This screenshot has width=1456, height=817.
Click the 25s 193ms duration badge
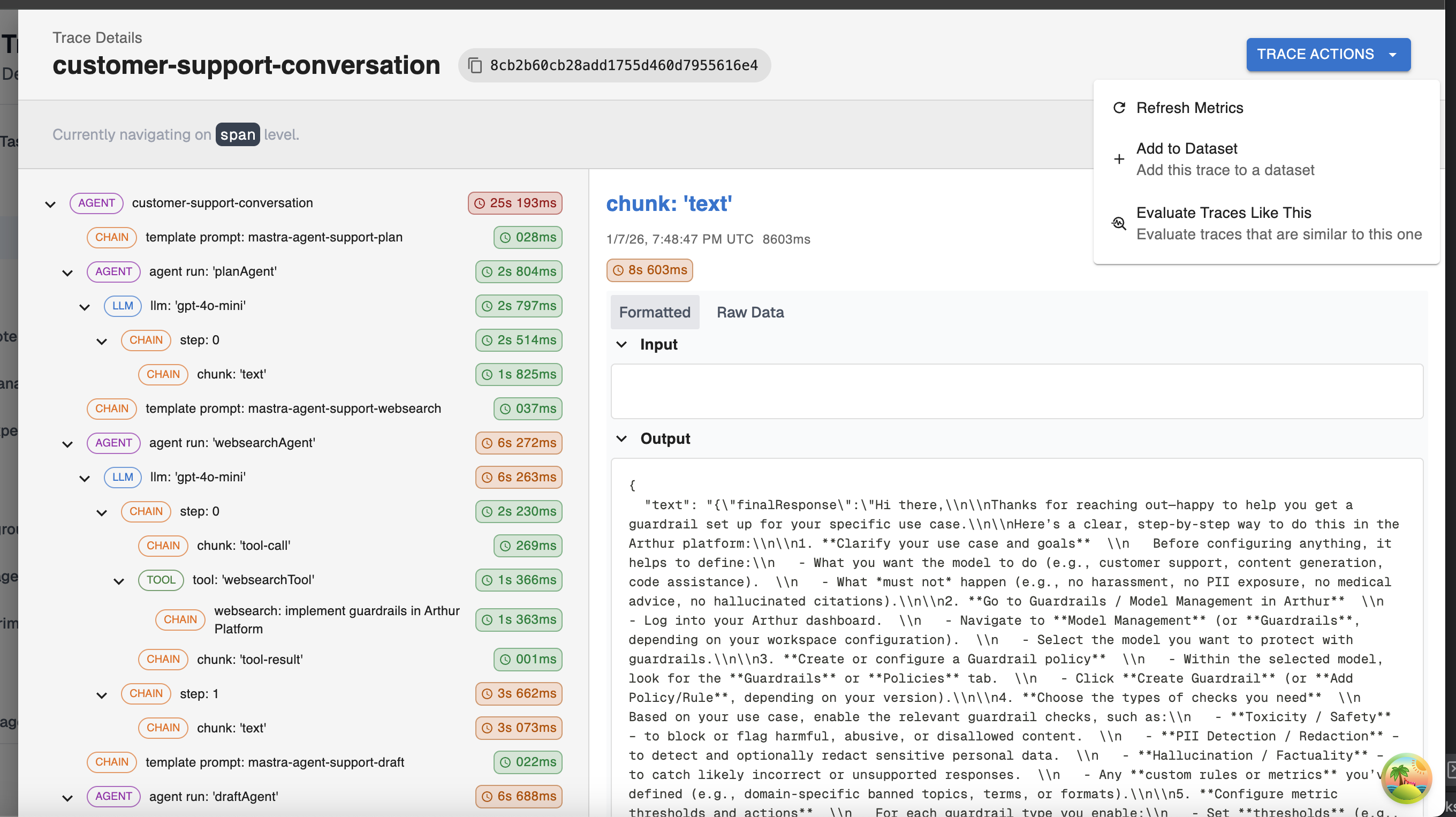pyautogui.click(x=515, y=203)
